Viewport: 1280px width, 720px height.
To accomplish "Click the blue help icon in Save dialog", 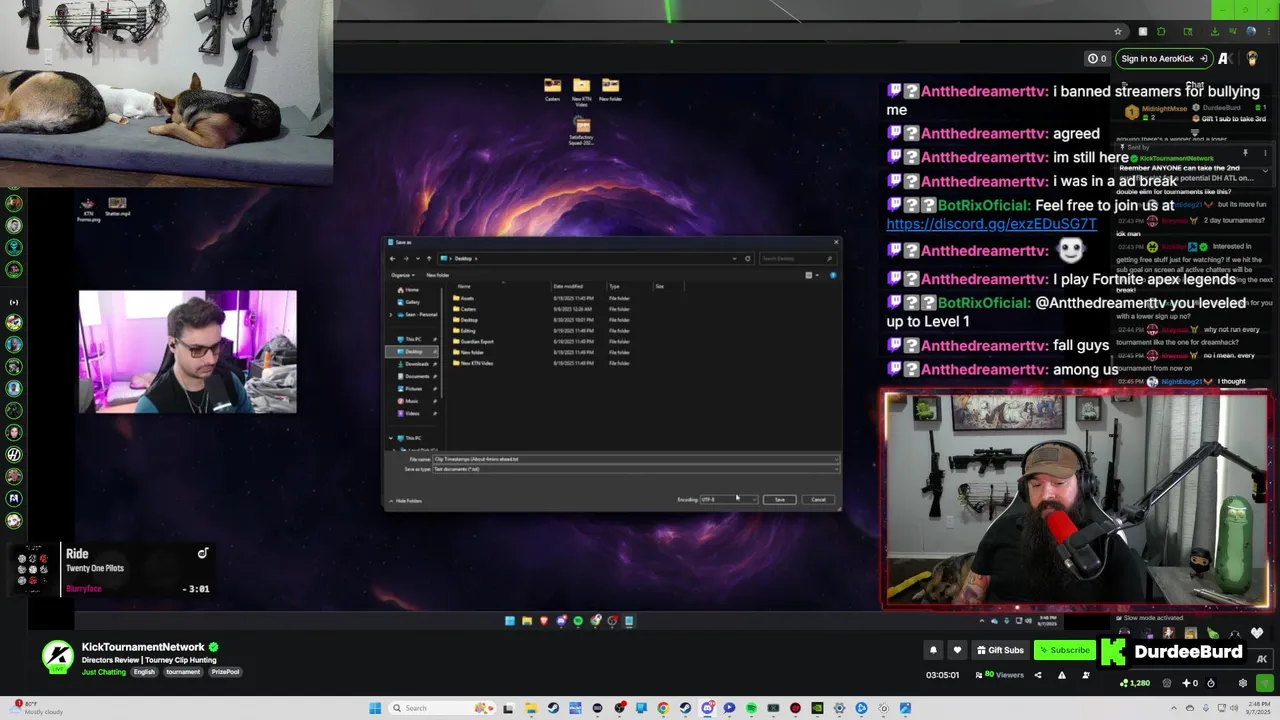I will click(833, 275).
